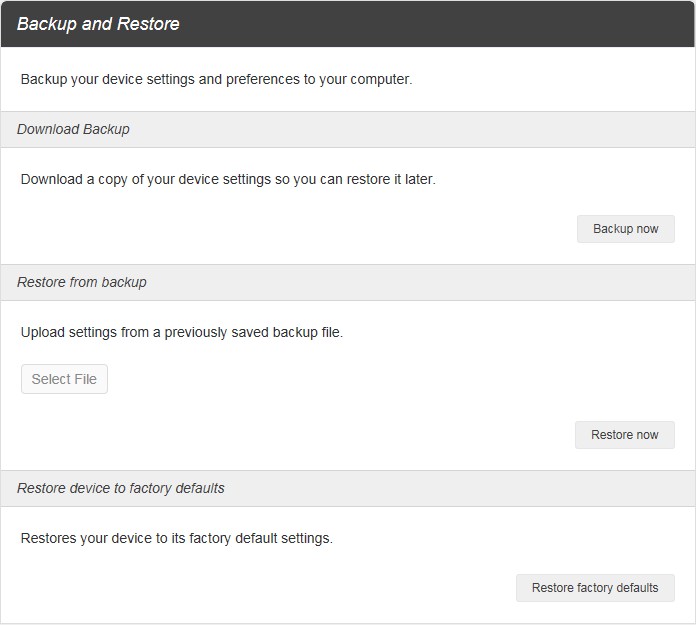Select the Backup and Restore title
This screenshot has height=625, width=696.
[98, 24]
